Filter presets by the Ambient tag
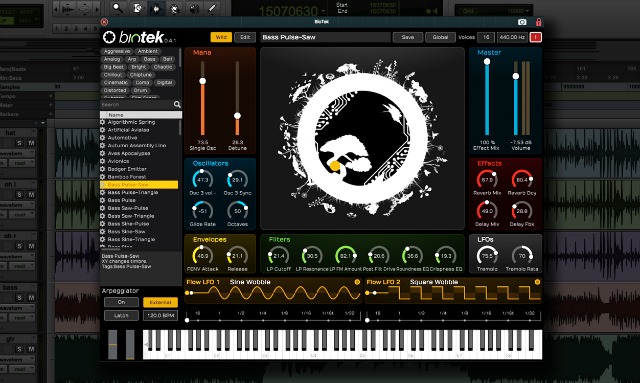Screen dimensions: 640x383 pos(148,51)
